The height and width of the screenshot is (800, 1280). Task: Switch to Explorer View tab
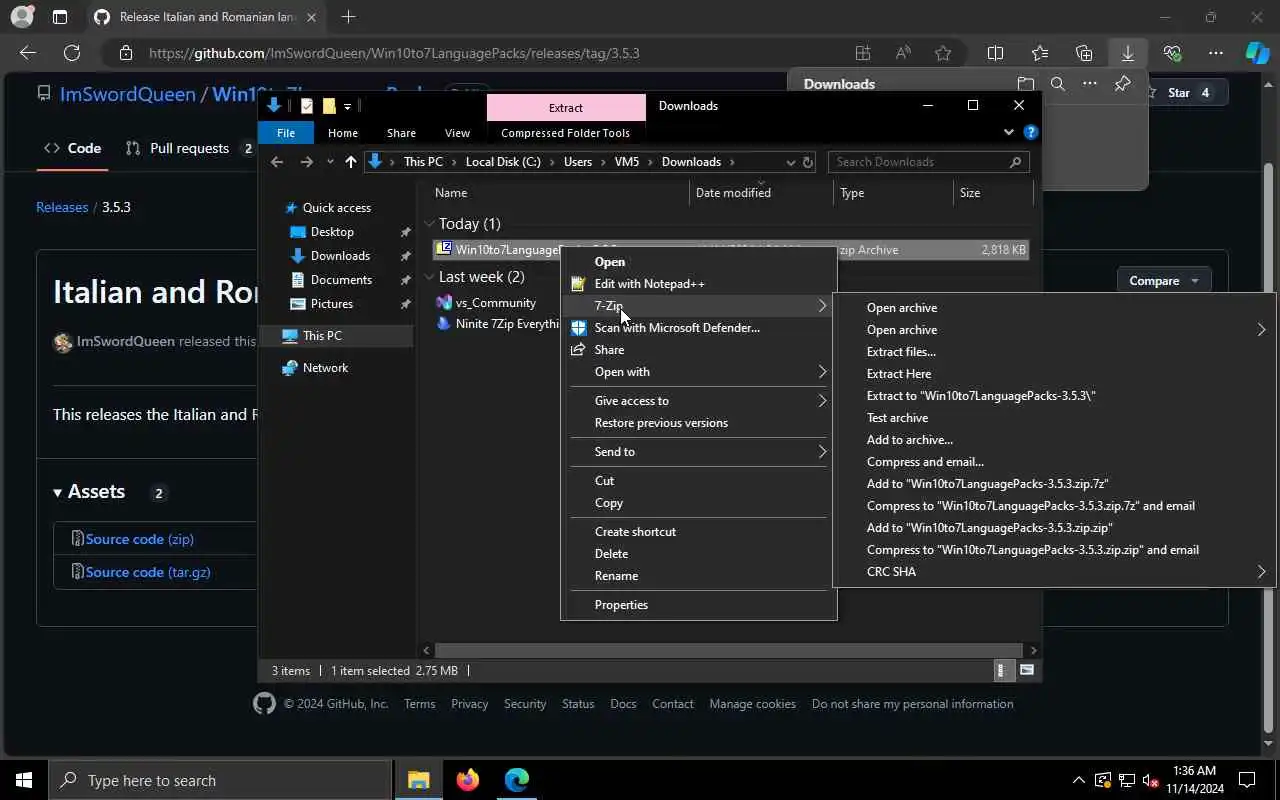[x=457, y=133]
